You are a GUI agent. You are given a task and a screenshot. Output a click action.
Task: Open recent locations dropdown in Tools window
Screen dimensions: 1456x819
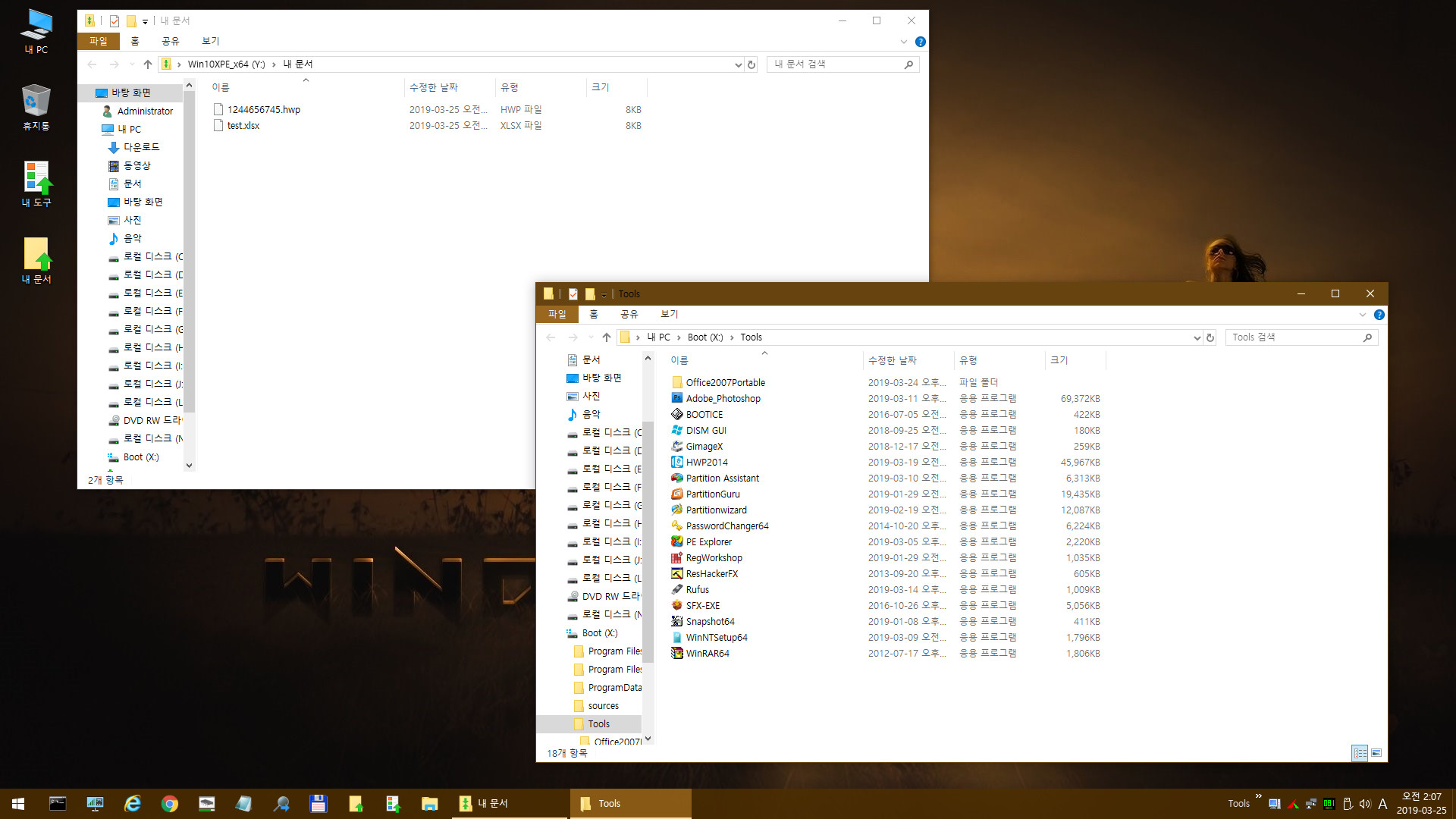(x=591, y=337)
